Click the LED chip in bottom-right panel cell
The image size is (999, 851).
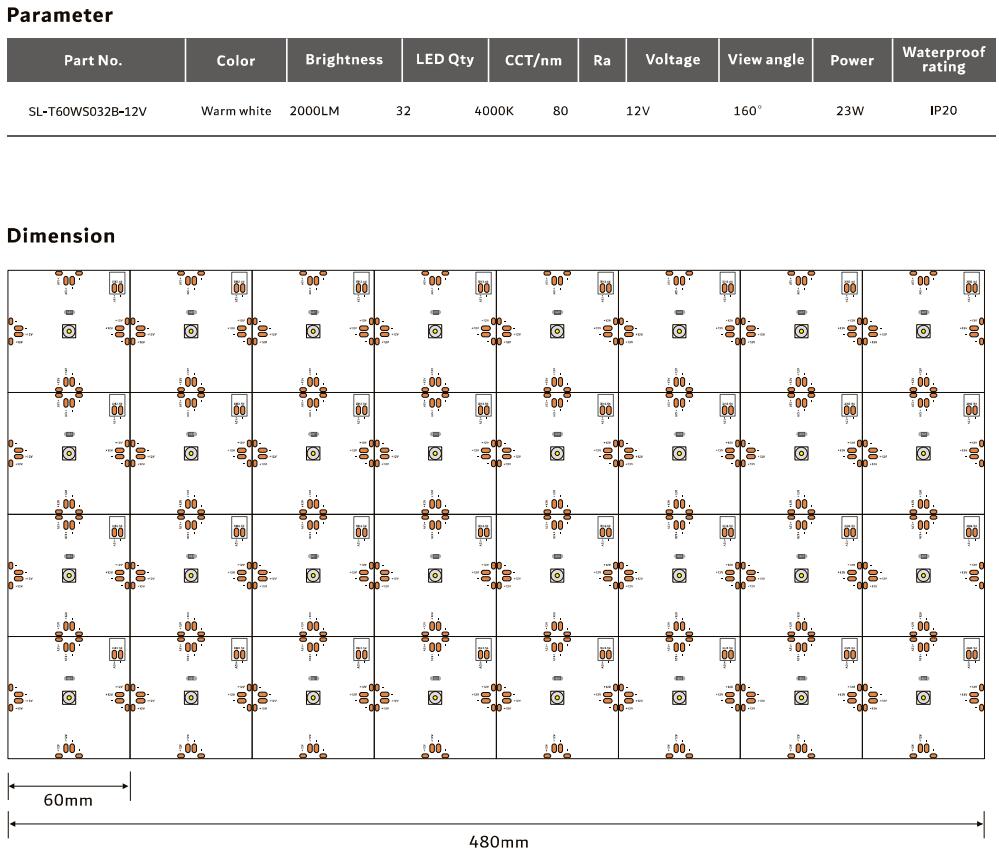click(923, 697)
